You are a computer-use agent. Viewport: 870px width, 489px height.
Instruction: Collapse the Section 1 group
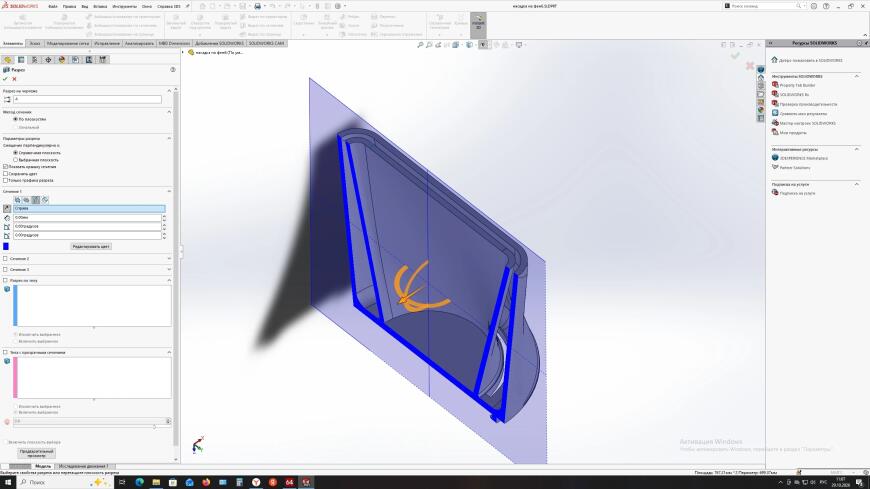coord(169,191)
